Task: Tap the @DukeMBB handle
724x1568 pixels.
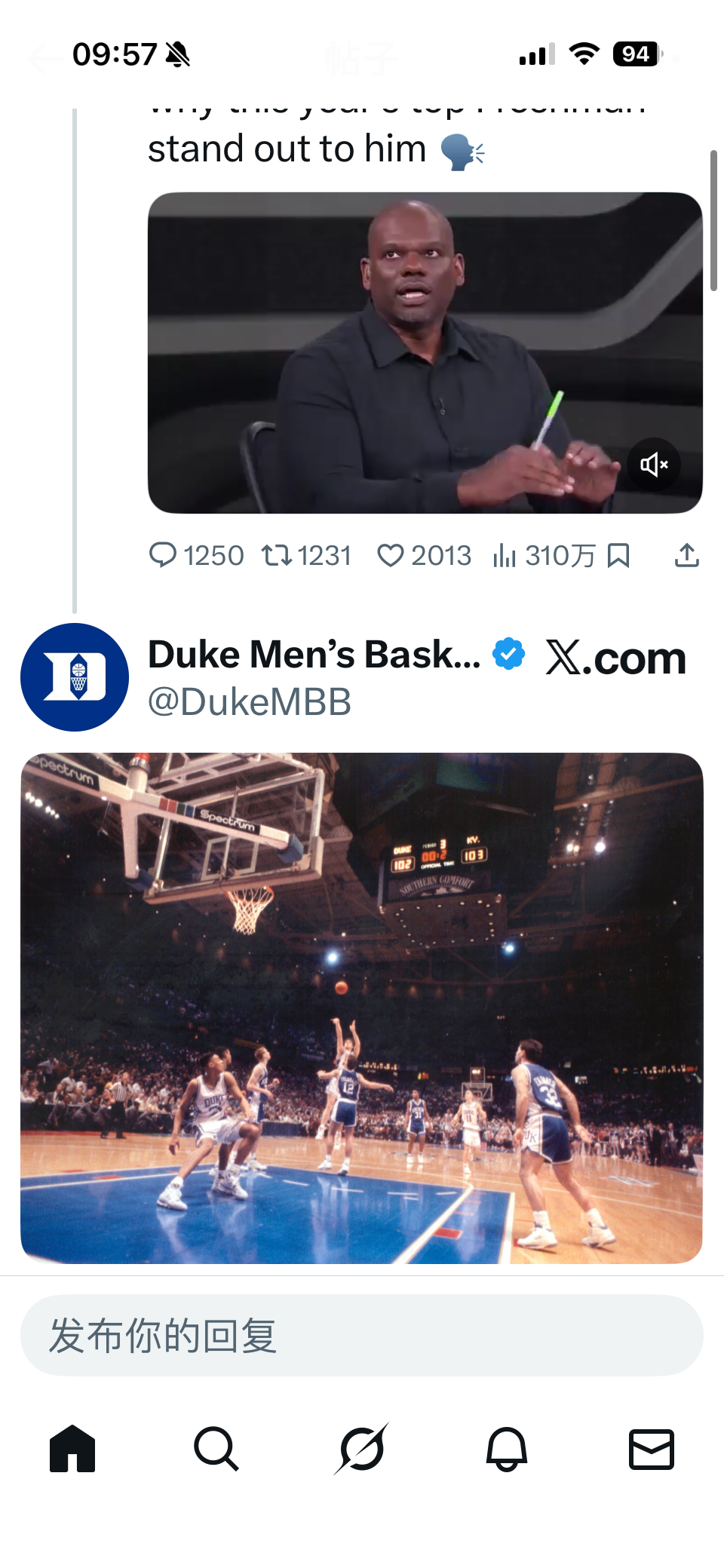Action: (x=250, y=702)
